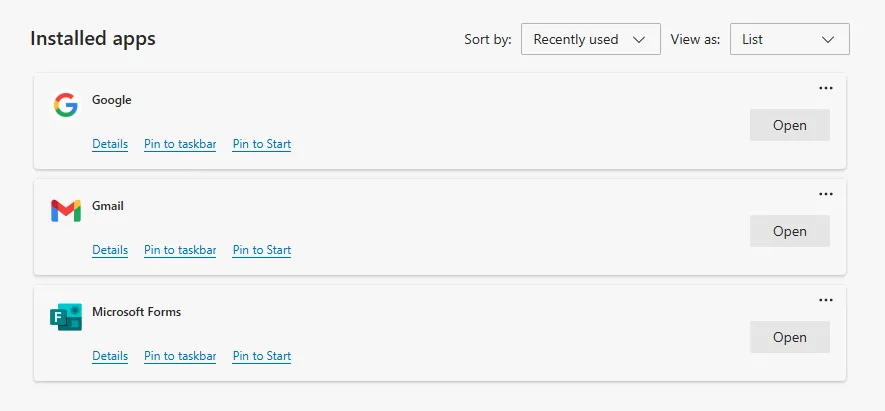Open more options for Google app
885x411 pixels.
click(x=826, y=88)
